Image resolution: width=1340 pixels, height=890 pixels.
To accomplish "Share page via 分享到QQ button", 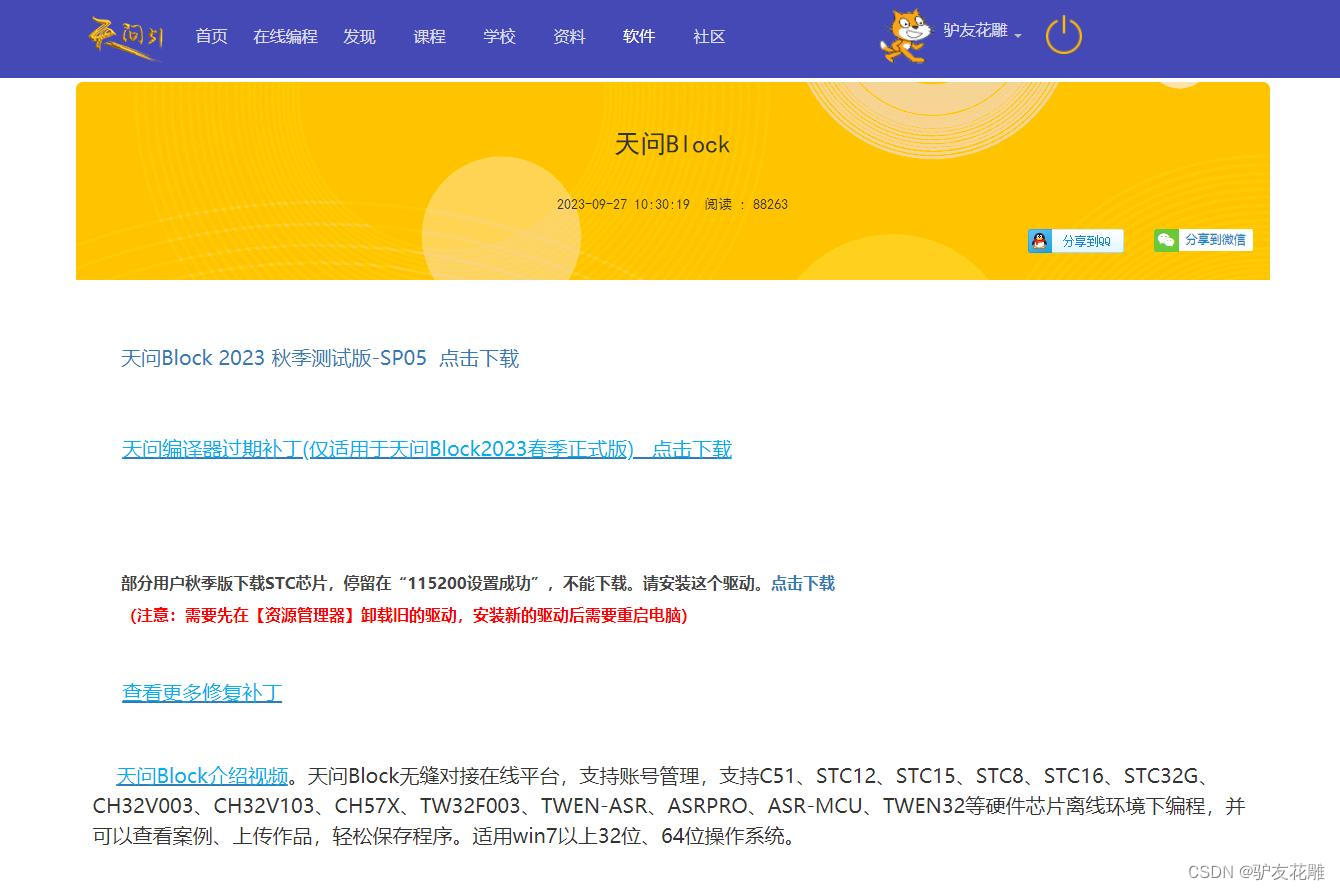I will click(x=1076, y=241).
